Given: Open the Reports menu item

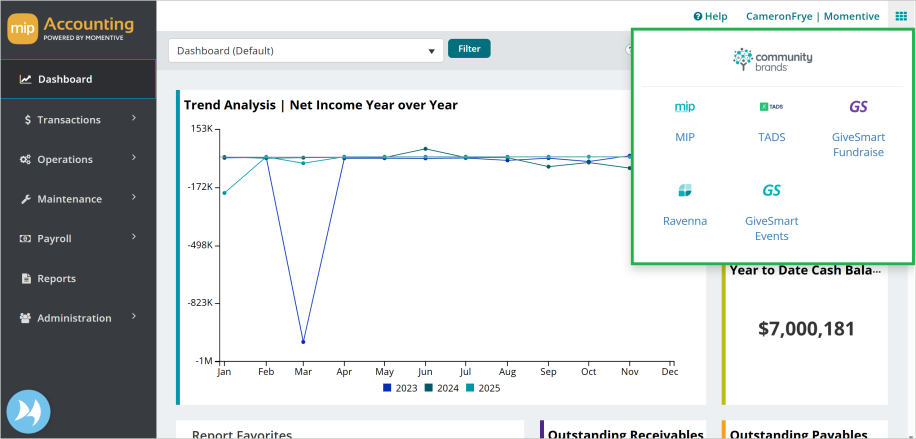Looking at the screenshot, I should [78, 278].
